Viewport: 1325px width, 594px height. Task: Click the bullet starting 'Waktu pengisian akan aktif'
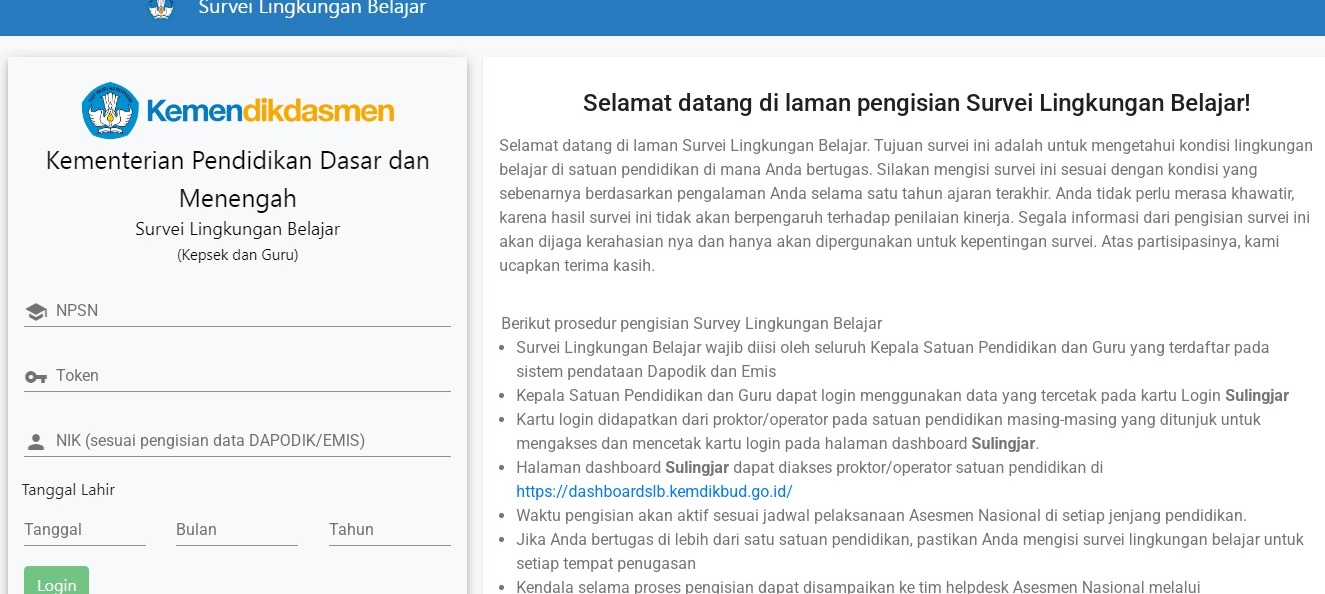pos(881,516)
